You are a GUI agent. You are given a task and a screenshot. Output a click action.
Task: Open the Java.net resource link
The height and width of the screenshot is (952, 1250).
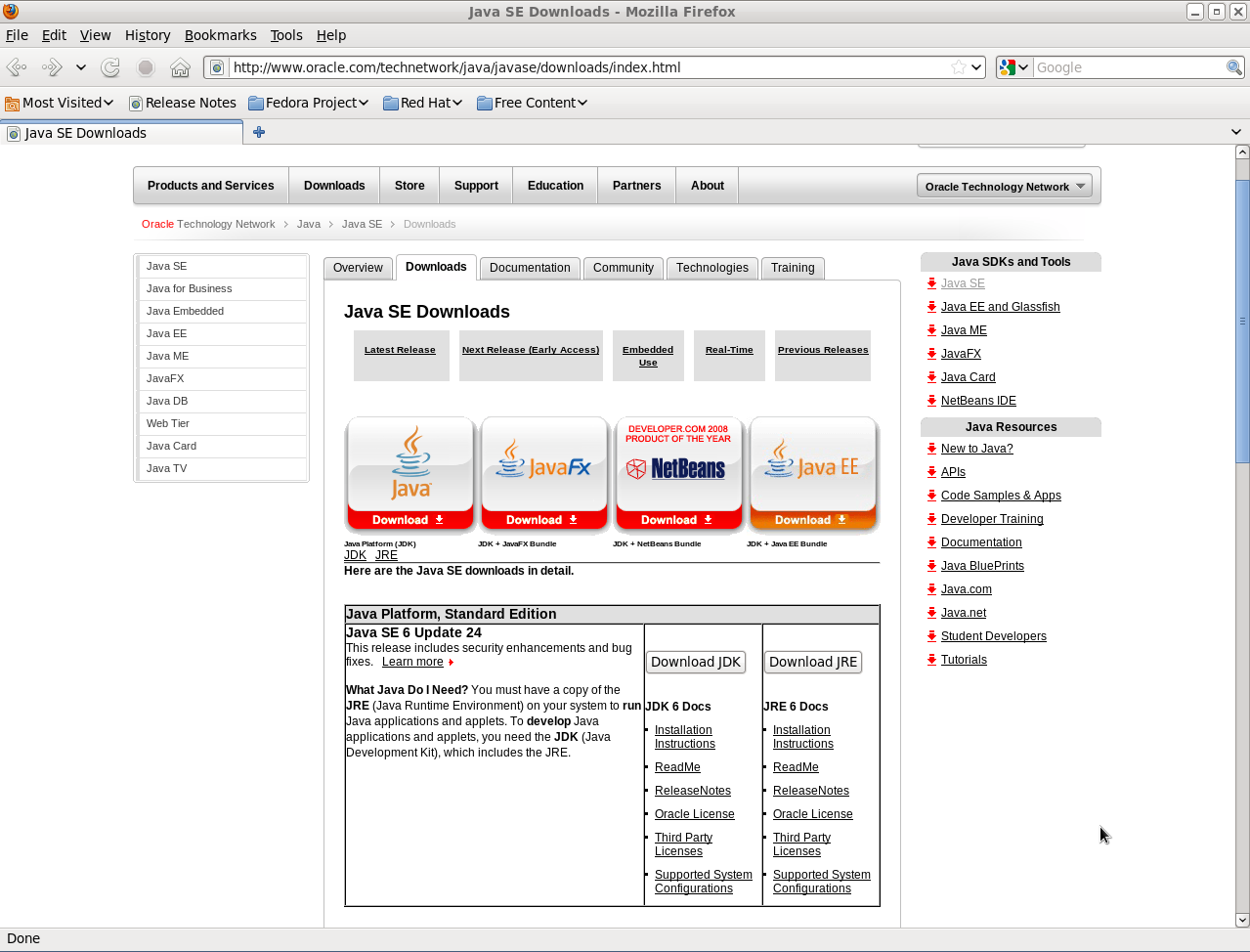tap(964, 613)
